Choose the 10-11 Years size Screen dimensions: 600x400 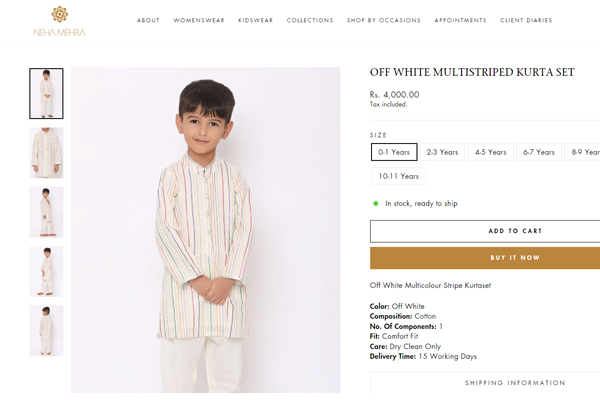398,176
